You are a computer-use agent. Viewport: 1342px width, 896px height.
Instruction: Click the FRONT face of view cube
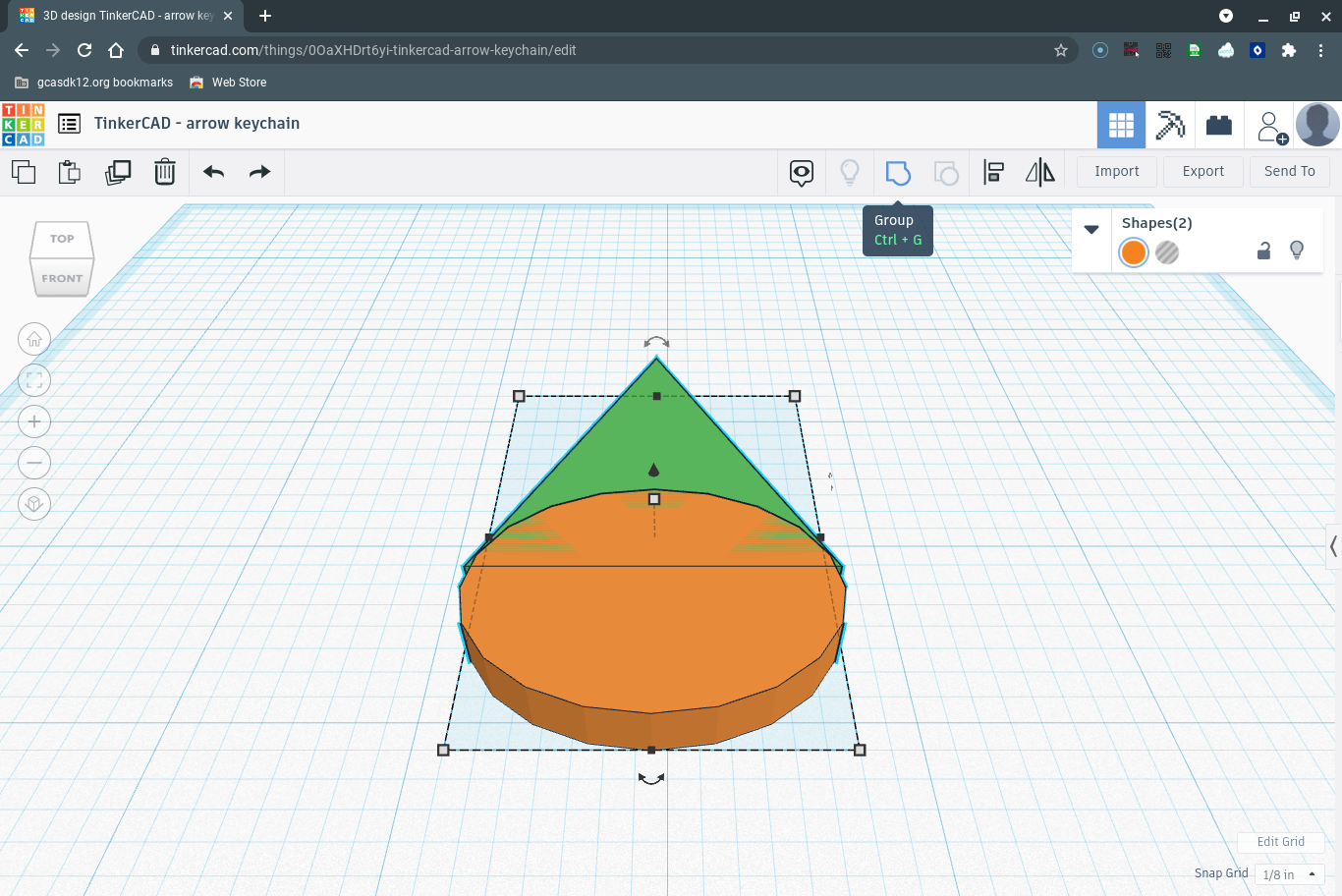coord(62,278)
